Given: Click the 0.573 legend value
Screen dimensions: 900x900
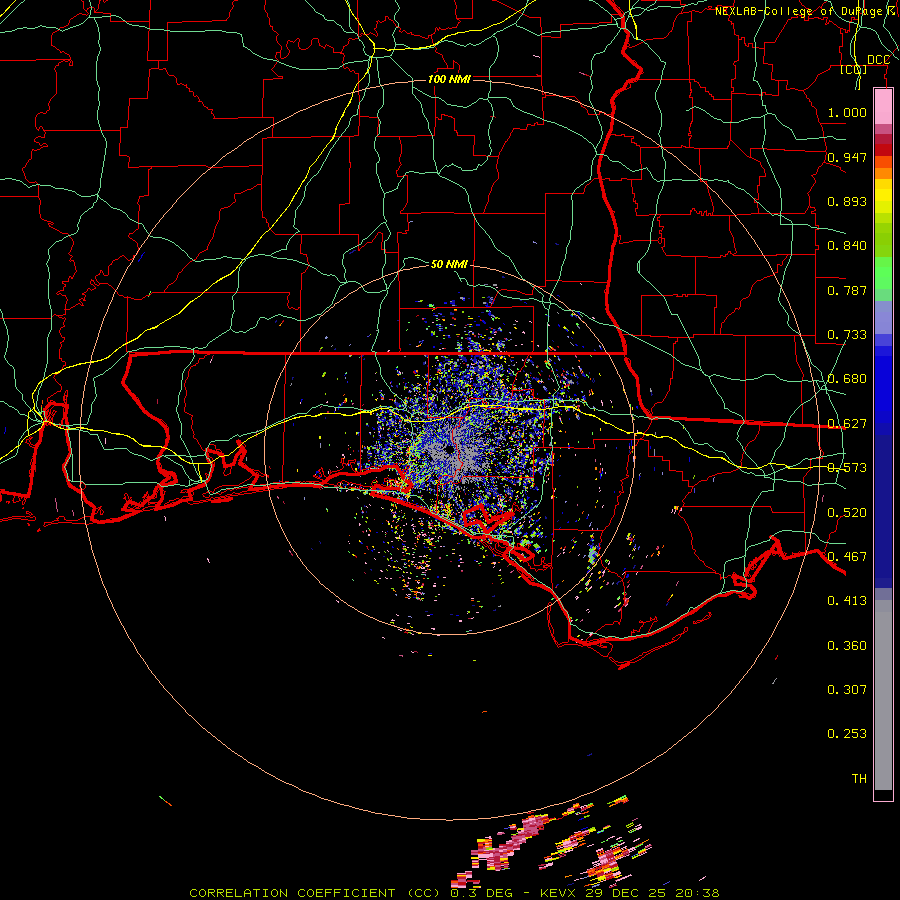Looking at the screenshot, I should click(847, 468).
